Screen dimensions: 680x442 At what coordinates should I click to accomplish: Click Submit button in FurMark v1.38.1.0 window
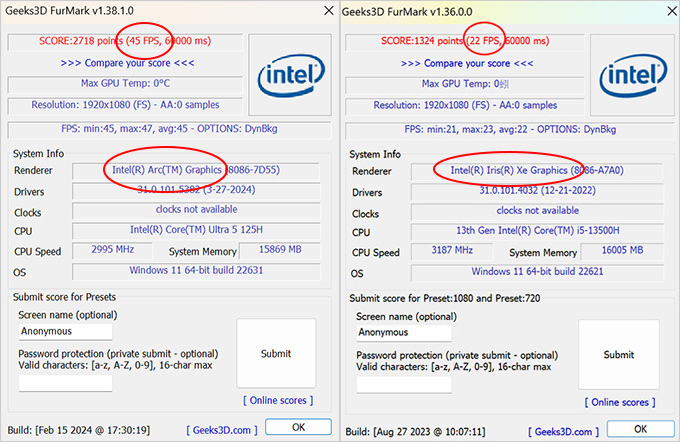[276, 354]
